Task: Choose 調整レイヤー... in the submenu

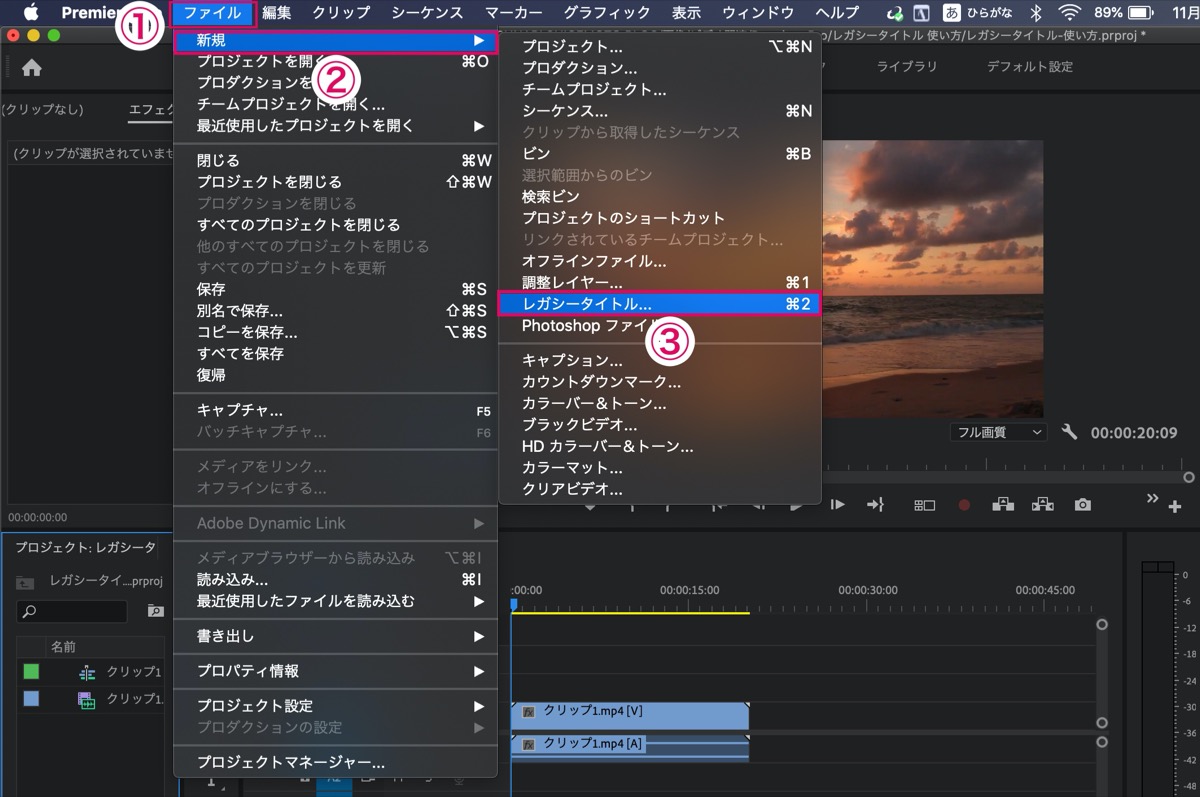Action: coord(660,283)
